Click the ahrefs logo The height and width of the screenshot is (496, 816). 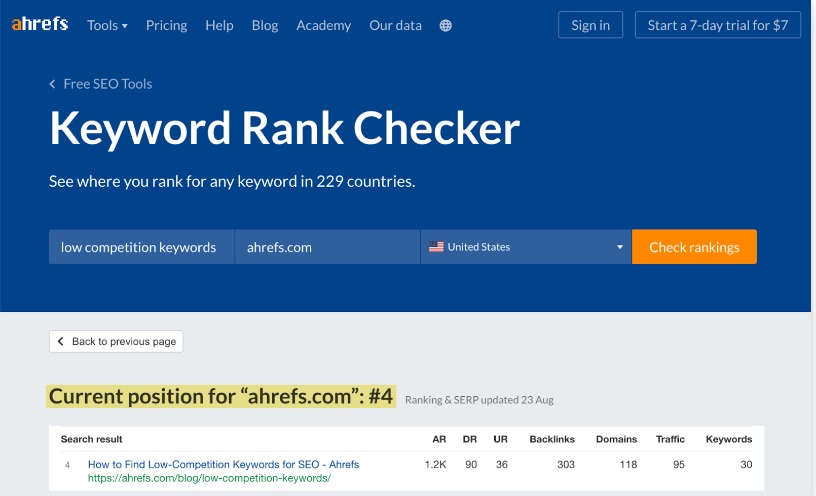click(x=40, y=24)
